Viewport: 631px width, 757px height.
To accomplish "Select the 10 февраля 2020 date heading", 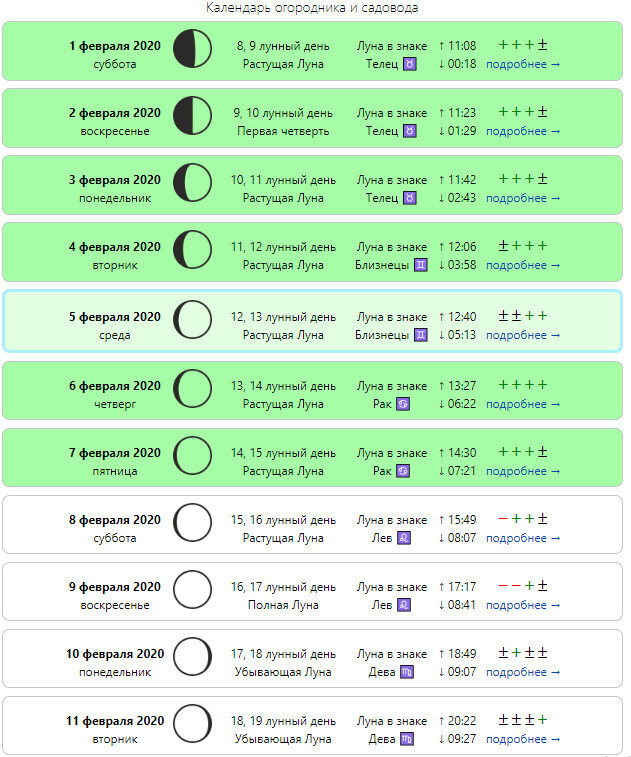I will click(115, 654).
